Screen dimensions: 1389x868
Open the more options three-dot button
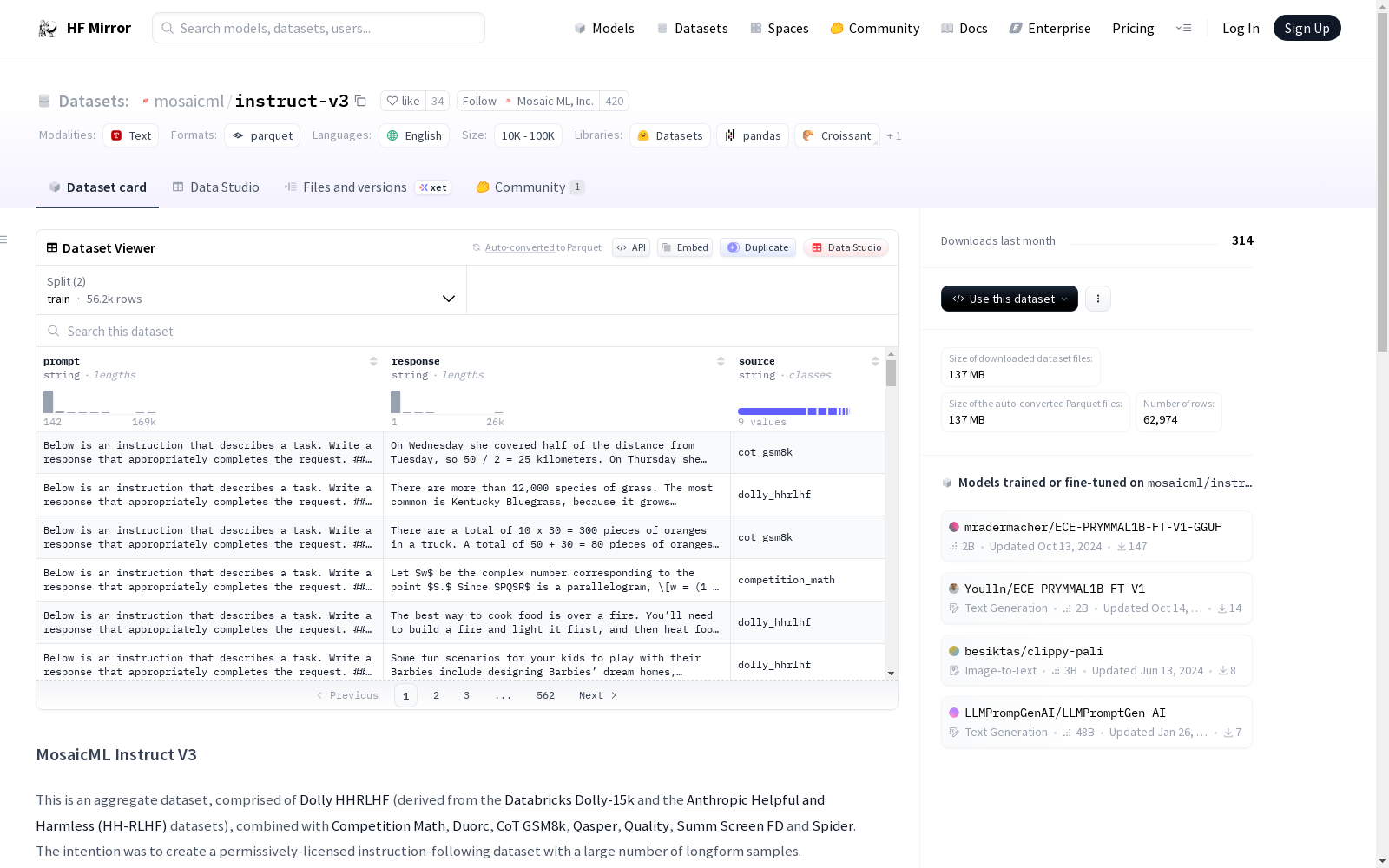click(1098, 299)
